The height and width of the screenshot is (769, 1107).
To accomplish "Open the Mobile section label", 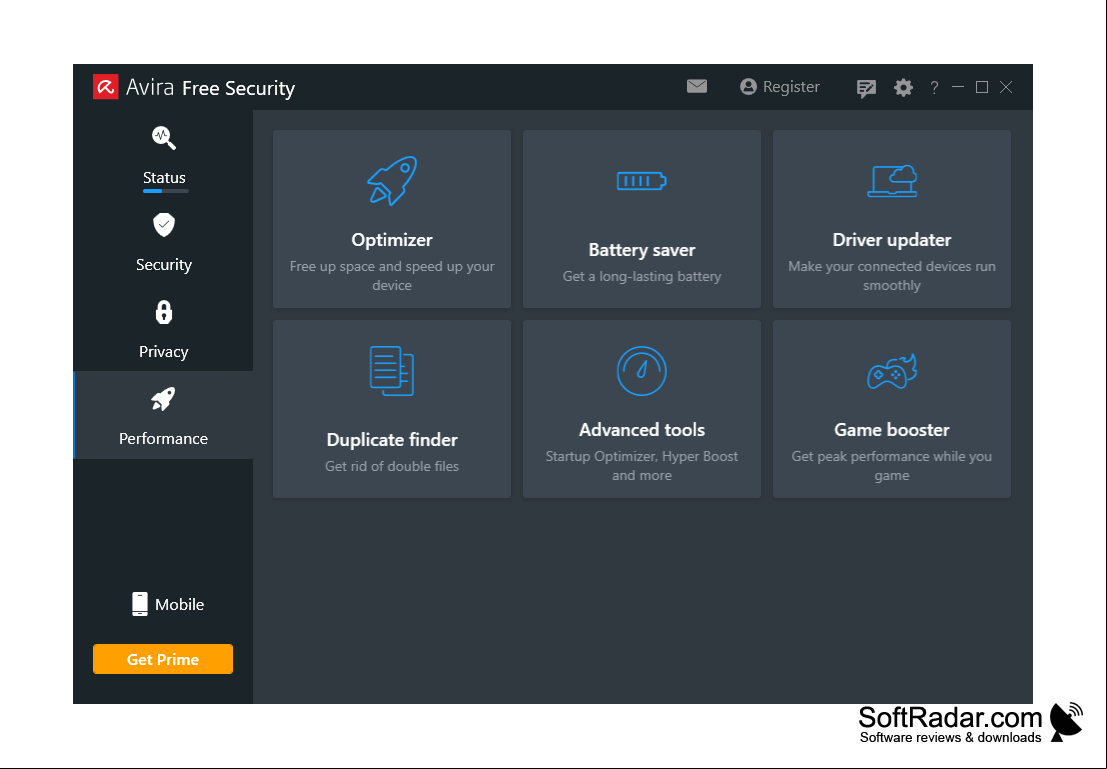I will (179, 604).
